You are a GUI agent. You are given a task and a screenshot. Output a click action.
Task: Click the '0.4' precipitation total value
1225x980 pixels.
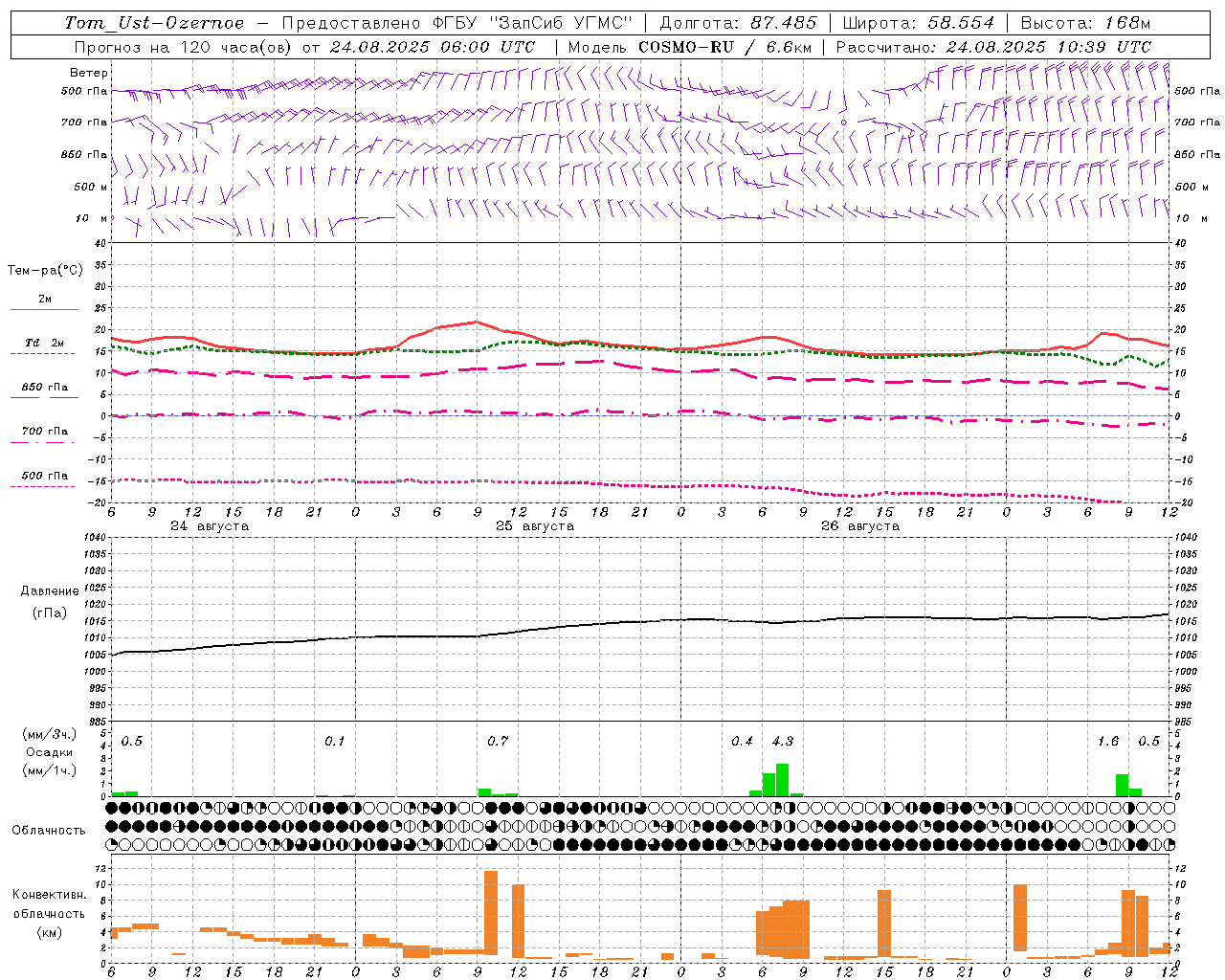point(742,742)
